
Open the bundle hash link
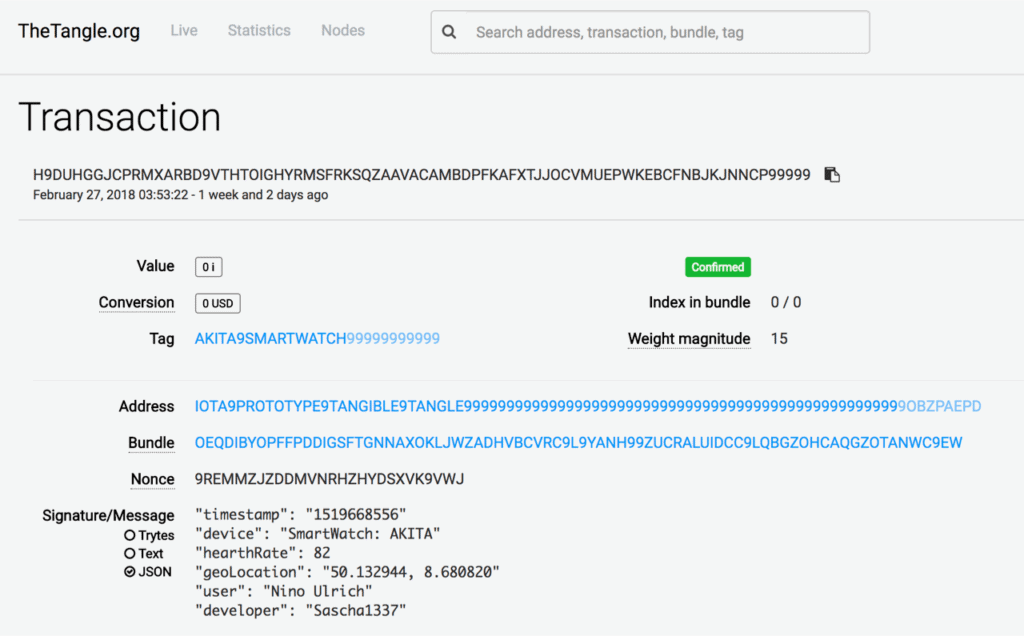pos(578,442)
